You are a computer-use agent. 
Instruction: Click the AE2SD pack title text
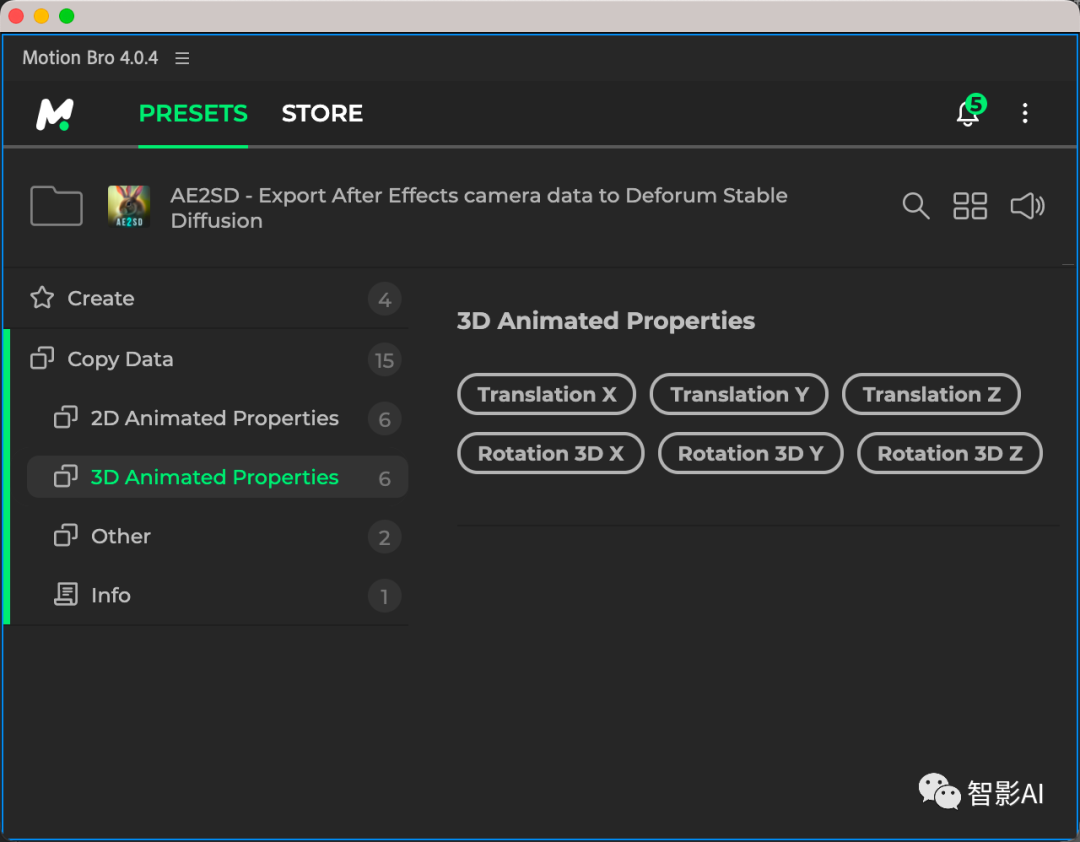(x=479, y=208)
